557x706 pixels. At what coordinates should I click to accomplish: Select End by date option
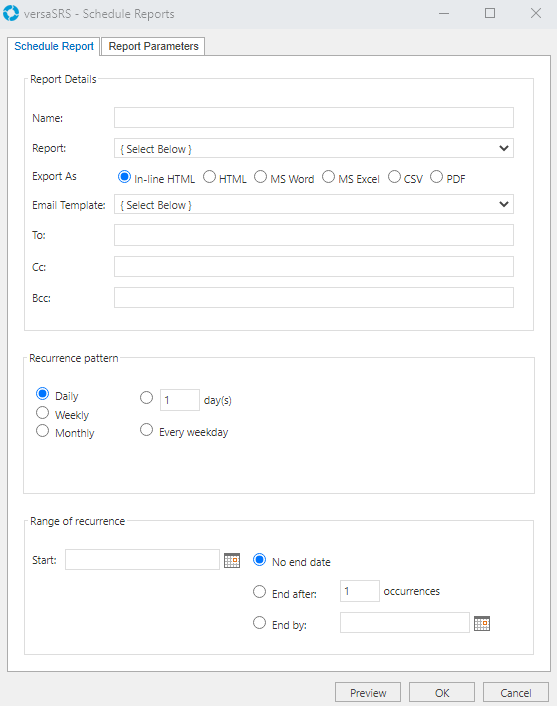coord(259,623)
